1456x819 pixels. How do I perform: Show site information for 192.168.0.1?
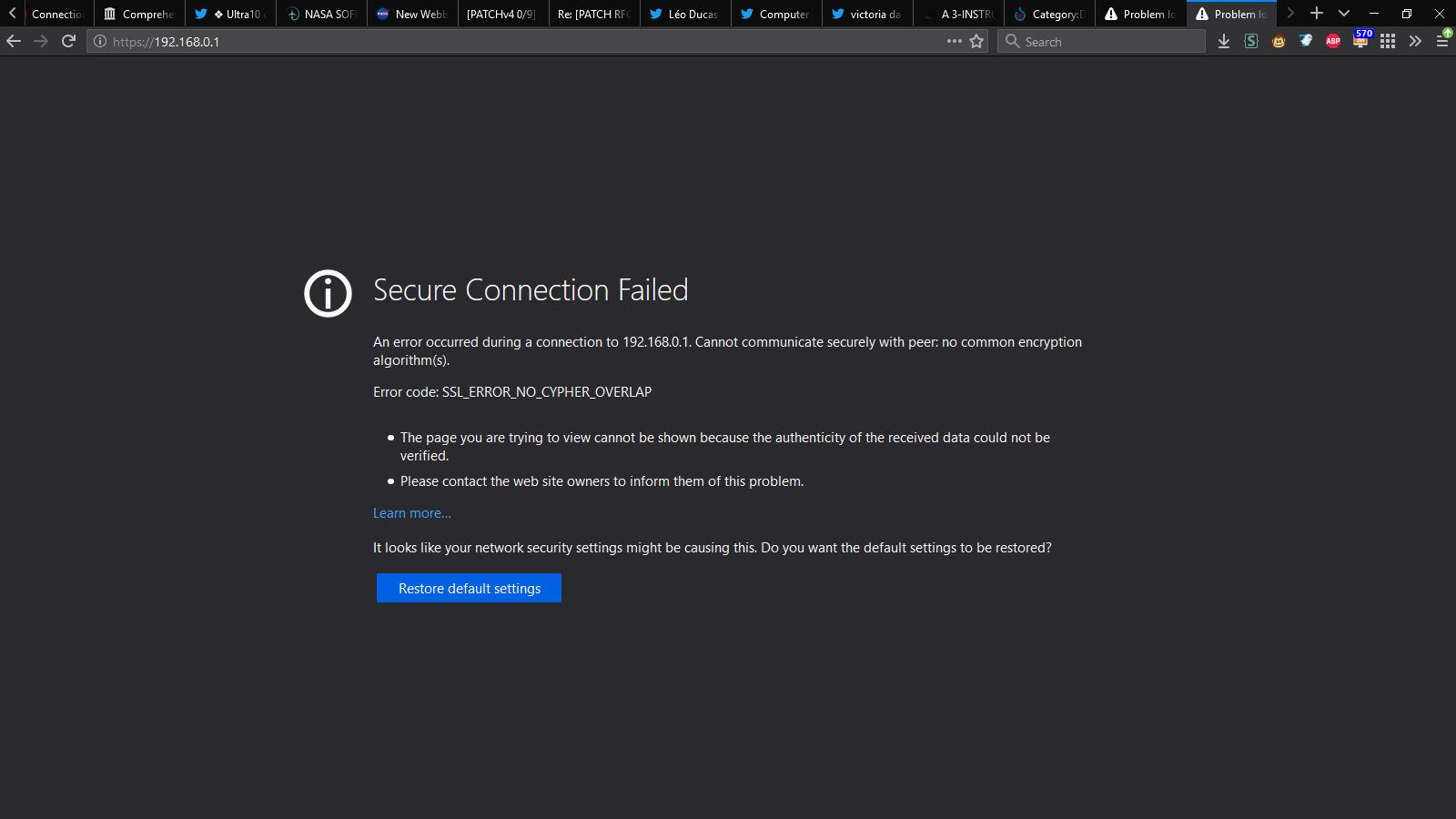(x=100, y=41)
